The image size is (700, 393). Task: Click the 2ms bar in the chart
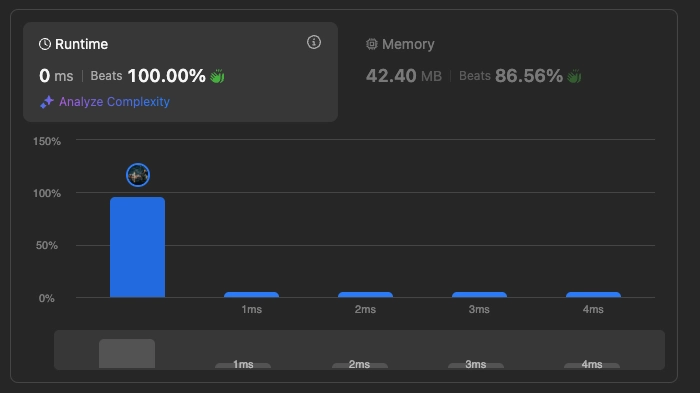pyautogui.click(x=365, y=295)
